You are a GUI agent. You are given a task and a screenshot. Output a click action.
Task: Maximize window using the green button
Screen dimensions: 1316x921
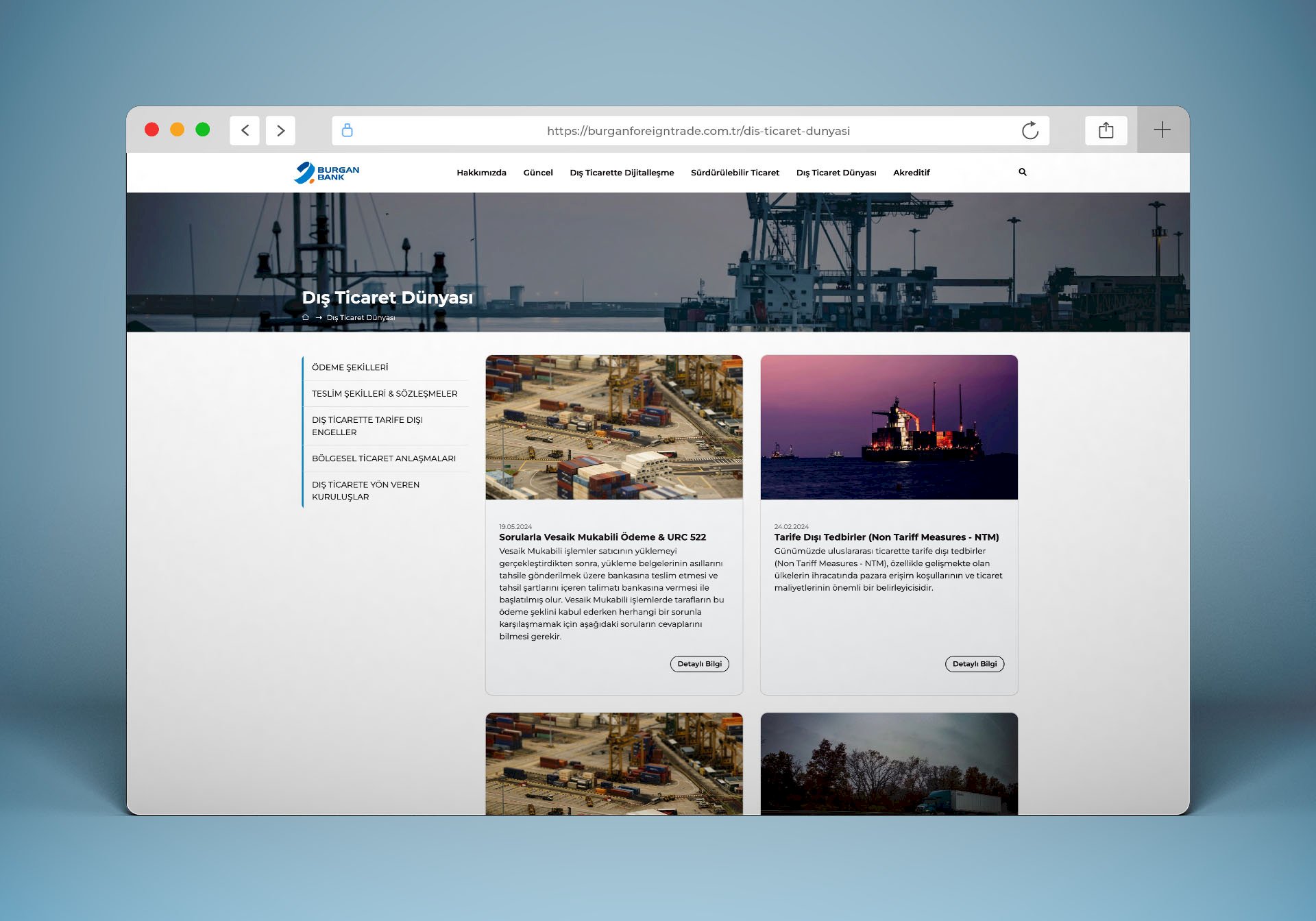pyautogui.click(x=203, y=130)
